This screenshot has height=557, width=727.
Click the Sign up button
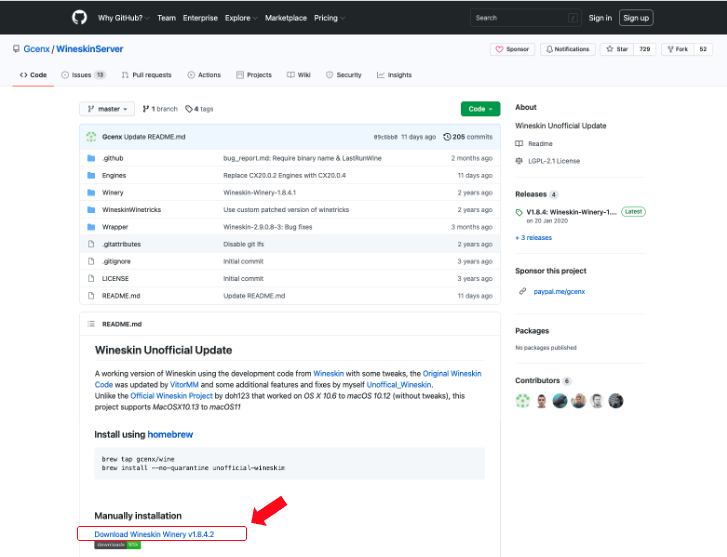click(x=636, y=18)
